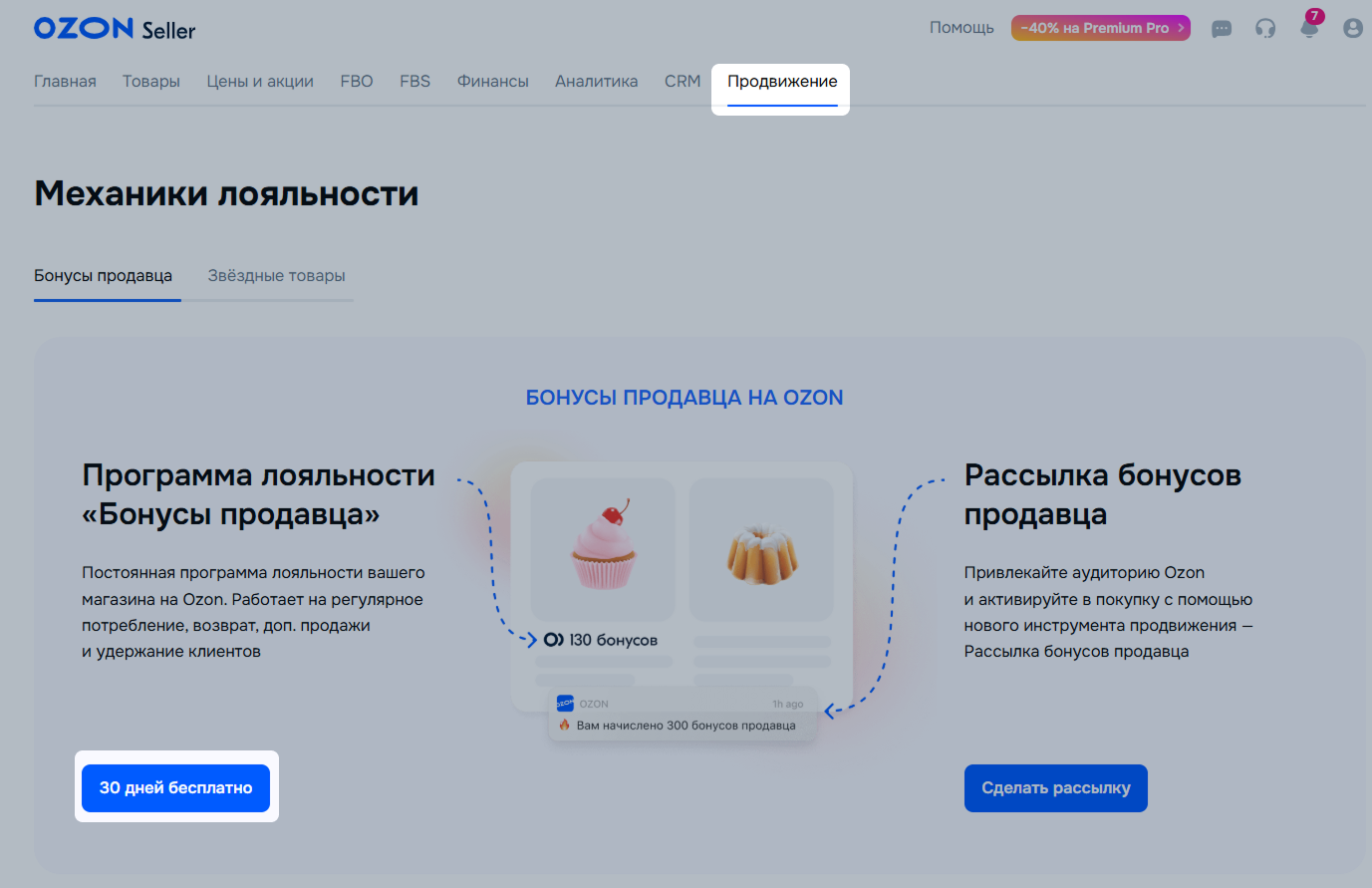Click the -40% на Premium Pro banner
1372x888 pixels.
point(1101,28)
